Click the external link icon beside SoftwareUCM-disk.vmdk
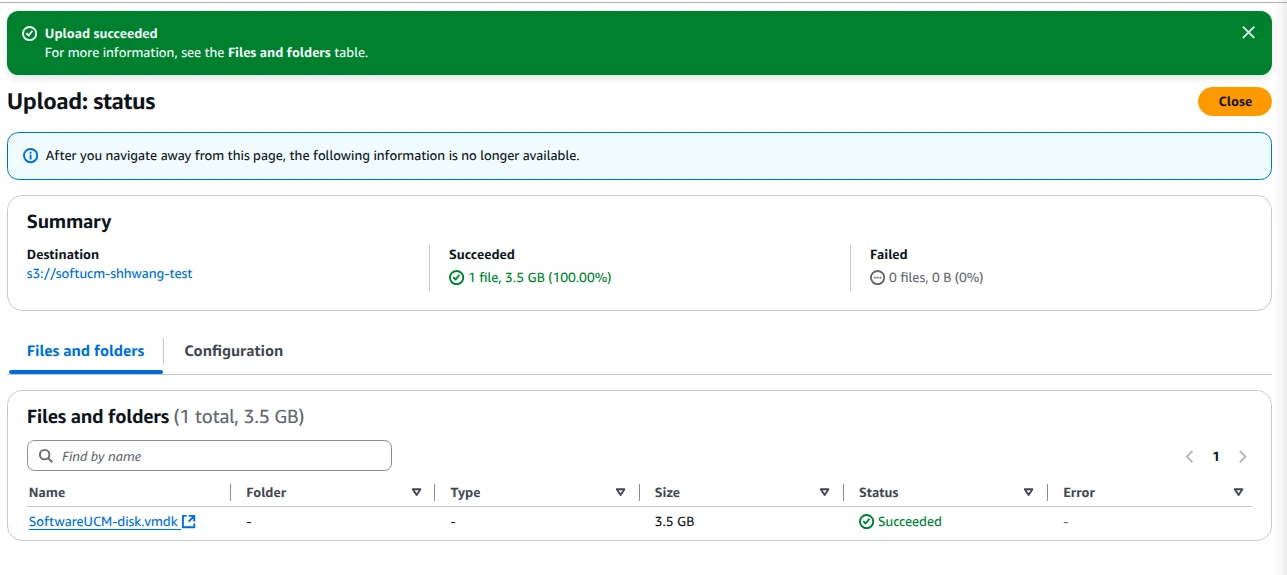 pyautogui.click(x=189, y=521)
